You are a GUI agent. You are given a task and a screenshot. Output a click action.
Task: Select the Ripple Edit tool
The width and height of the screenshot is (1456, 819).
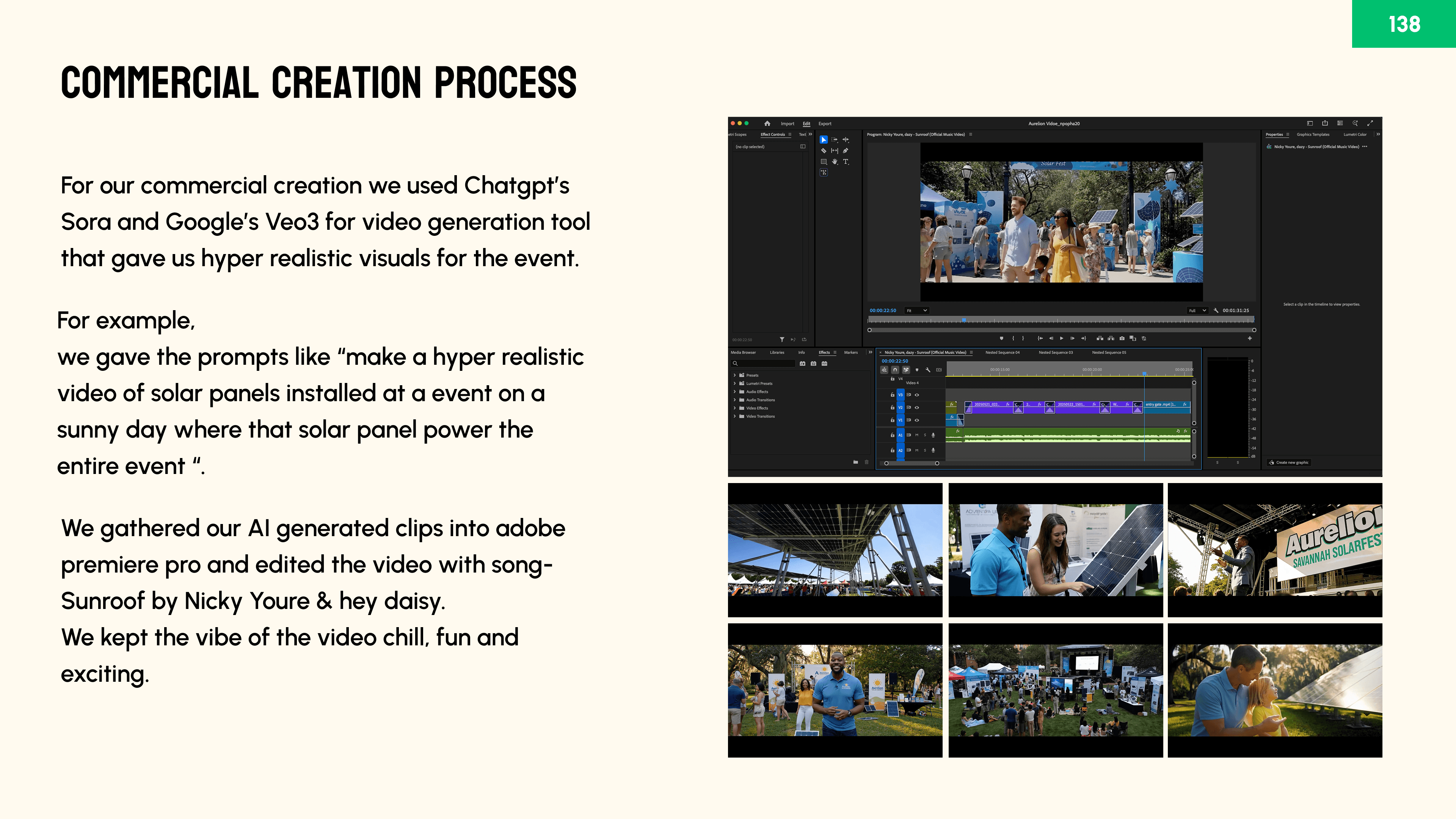(x=846, y=140)
